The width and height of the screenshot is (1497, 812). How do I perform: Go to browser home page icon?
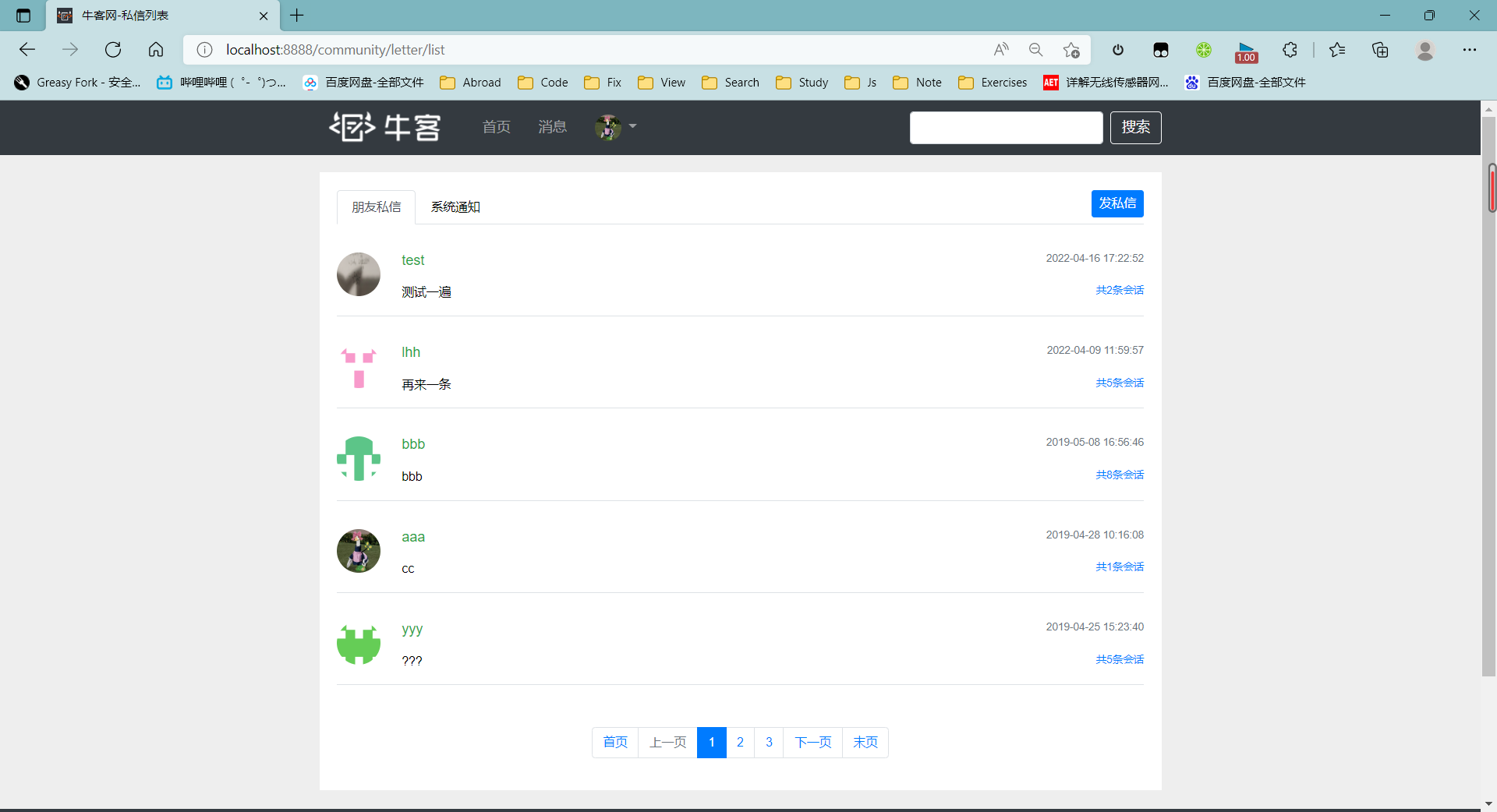click(156, 50)
